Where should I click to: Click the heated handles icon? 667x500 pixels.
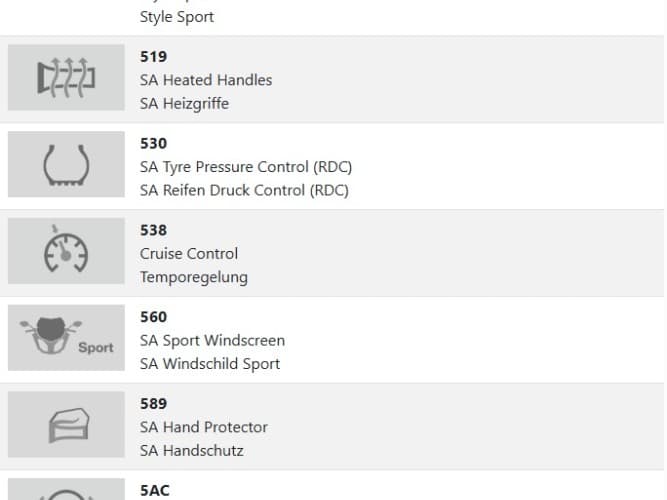[x=66, y=78]
